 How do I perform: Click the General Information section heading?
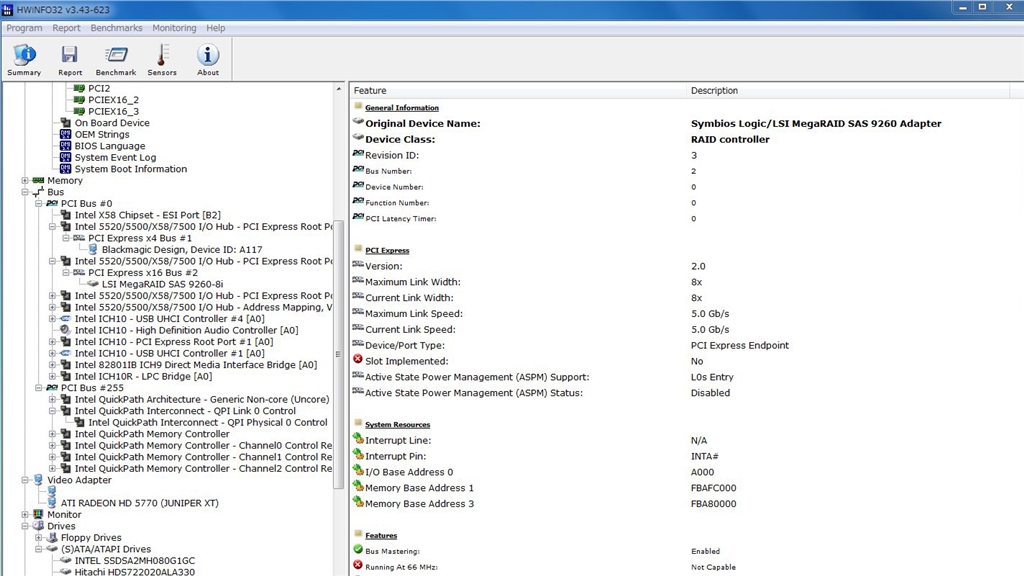point(402,108)
